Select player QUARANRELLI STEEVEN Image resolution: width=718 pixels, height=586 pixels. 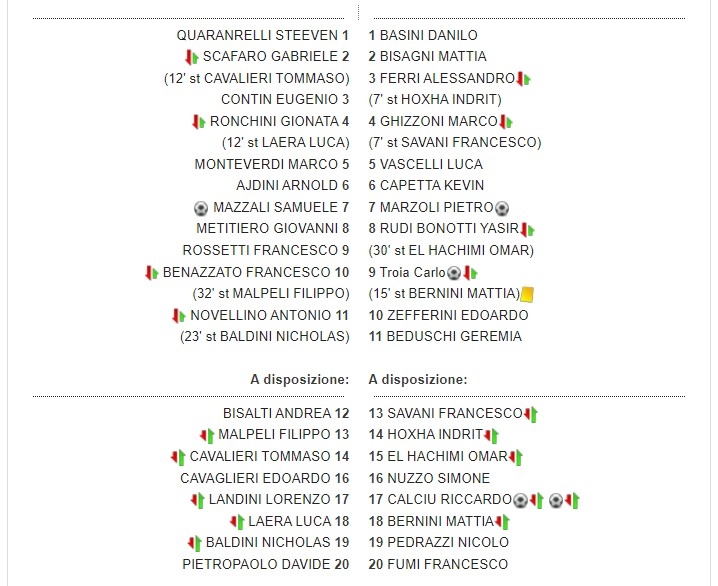tap(256, 35)
